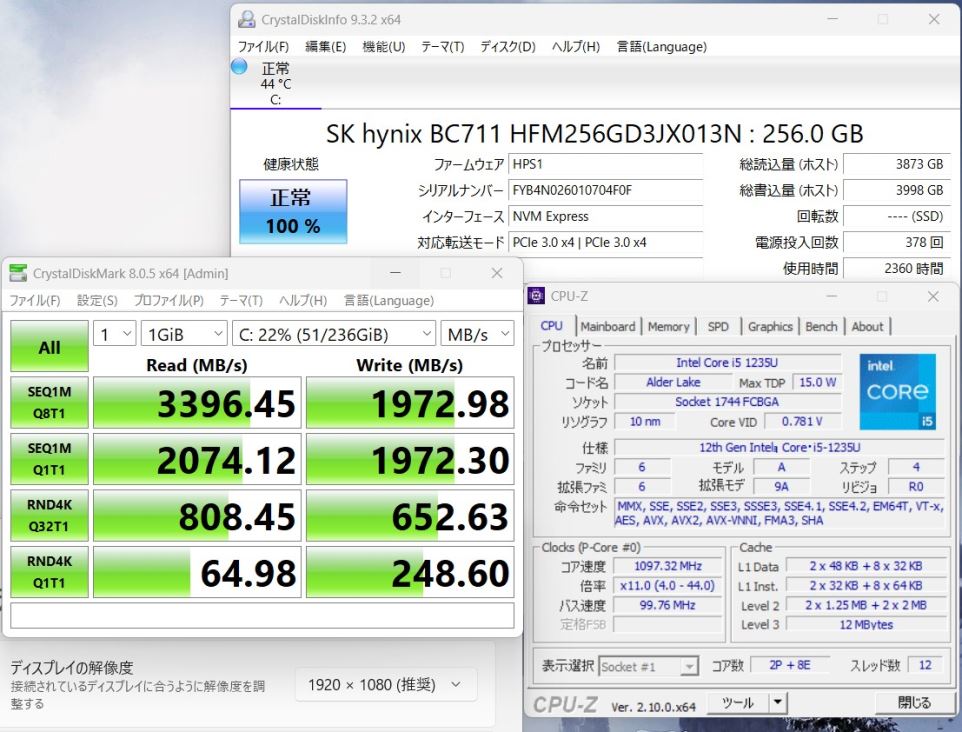Screen dimensions: 962x732
Task: Click the SEQ1M Q8T1 read result 3396.45
Action: point(198,403)
